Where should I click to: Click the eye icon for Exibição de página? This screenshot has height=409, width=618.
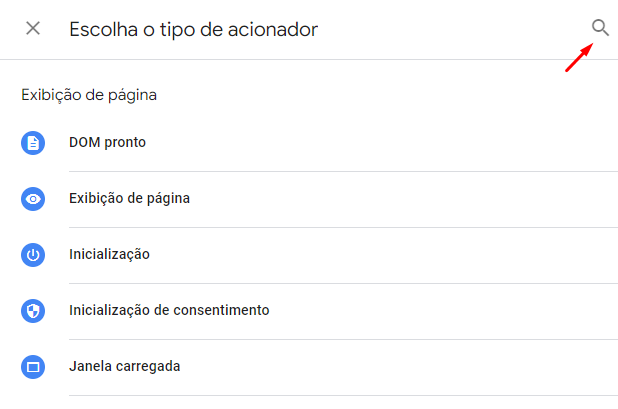[33, 199]
